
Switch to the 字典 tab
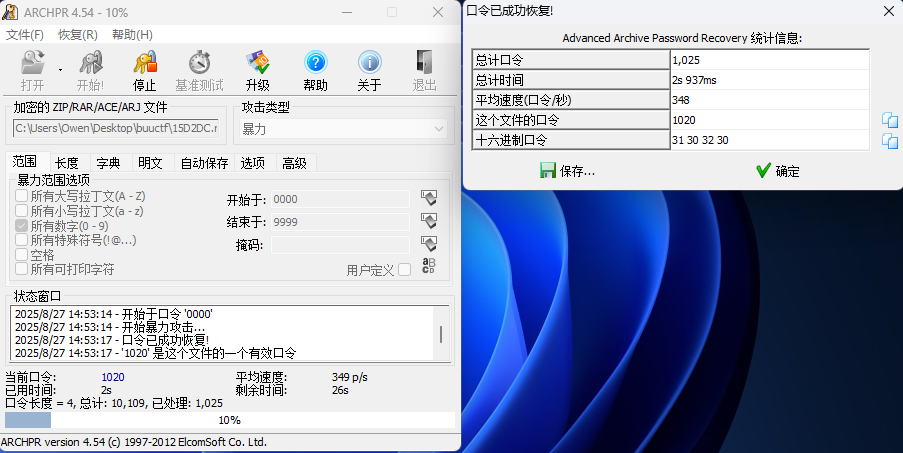tap(108, 163)
